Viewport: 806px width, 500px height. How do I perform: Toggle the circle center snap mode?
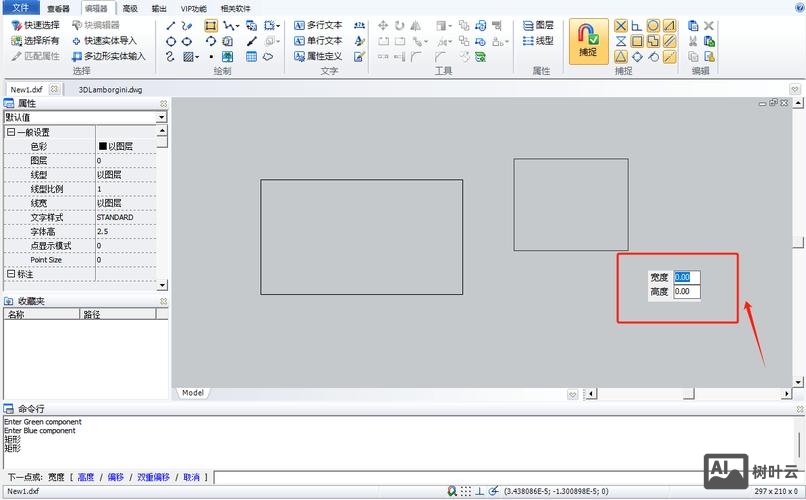[x=653, y=25]
